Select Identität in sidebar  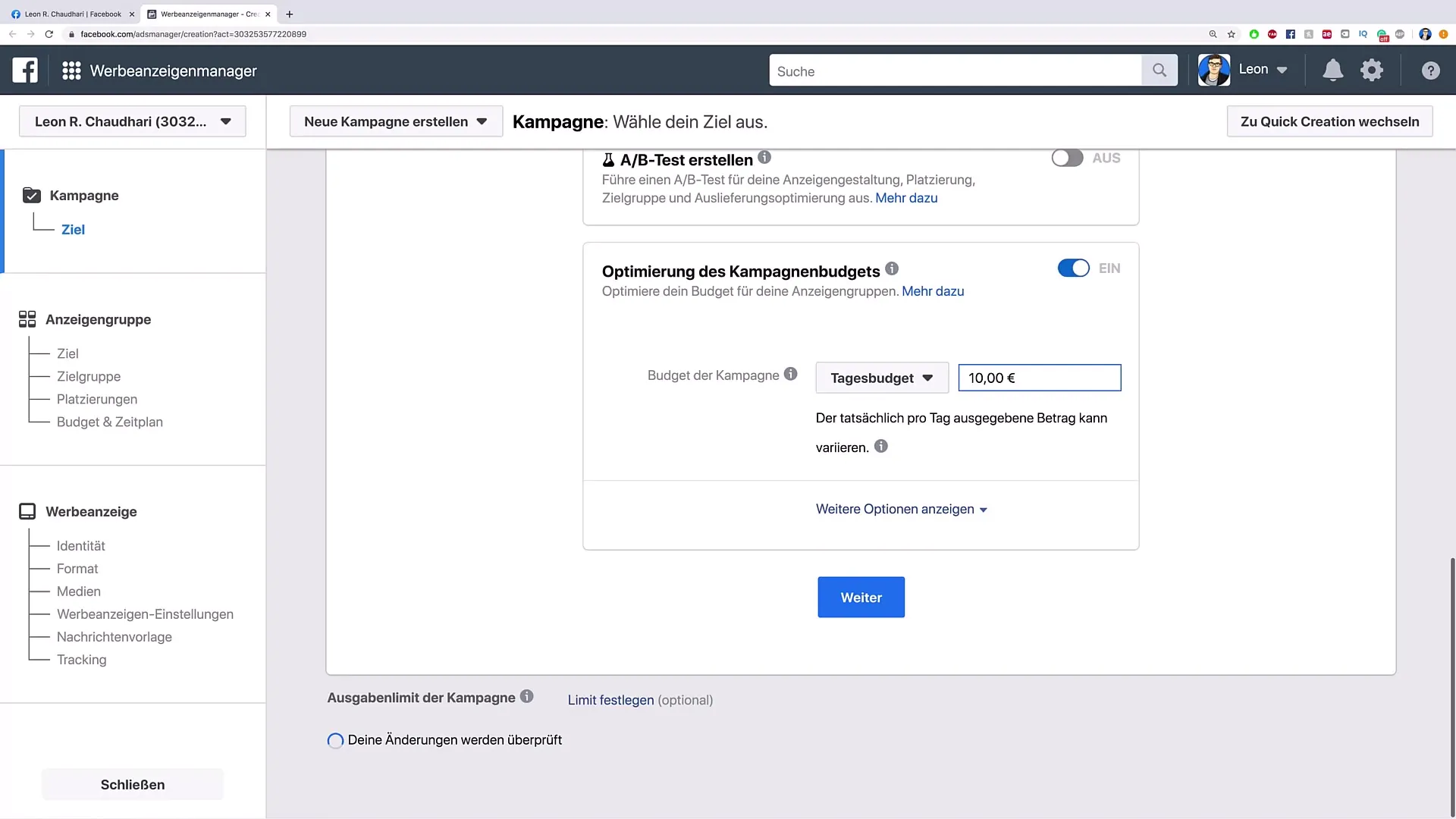pos(81,546)
